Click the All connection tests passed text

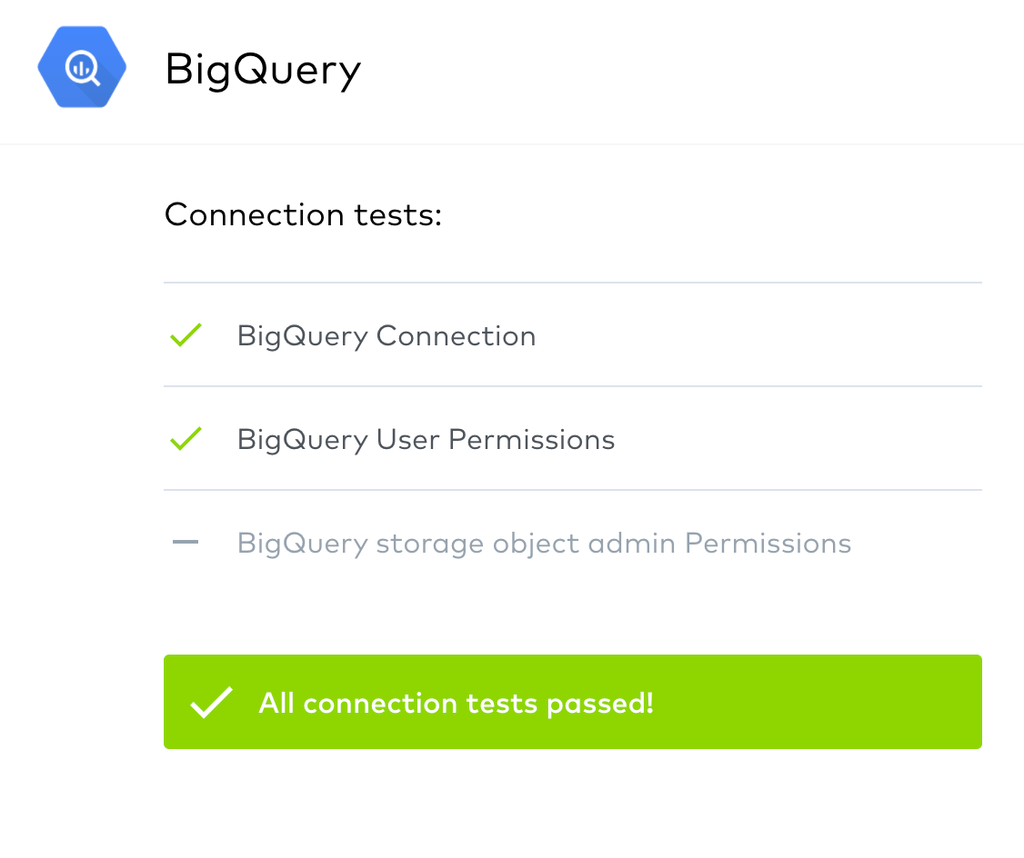click(x=456, y=703)
